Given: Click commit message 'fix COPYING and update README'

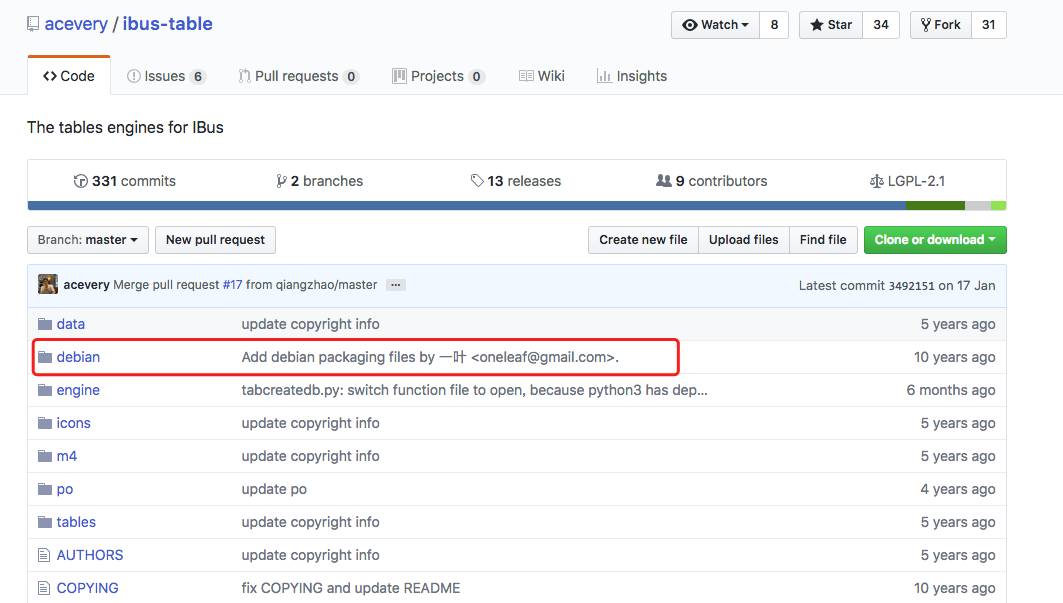Looking at the screenshot, I should click(x=350, y=588).
